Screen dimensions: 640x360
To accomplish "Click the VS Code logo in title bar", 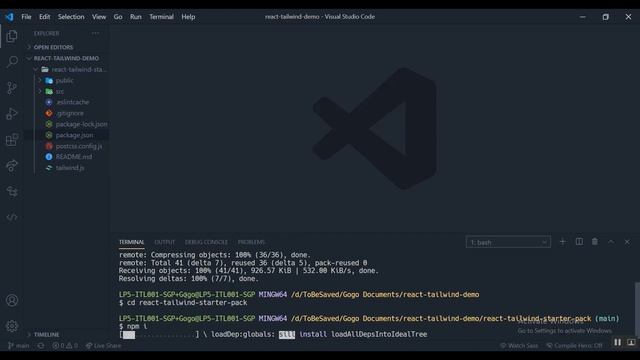I will pos(9,17).
